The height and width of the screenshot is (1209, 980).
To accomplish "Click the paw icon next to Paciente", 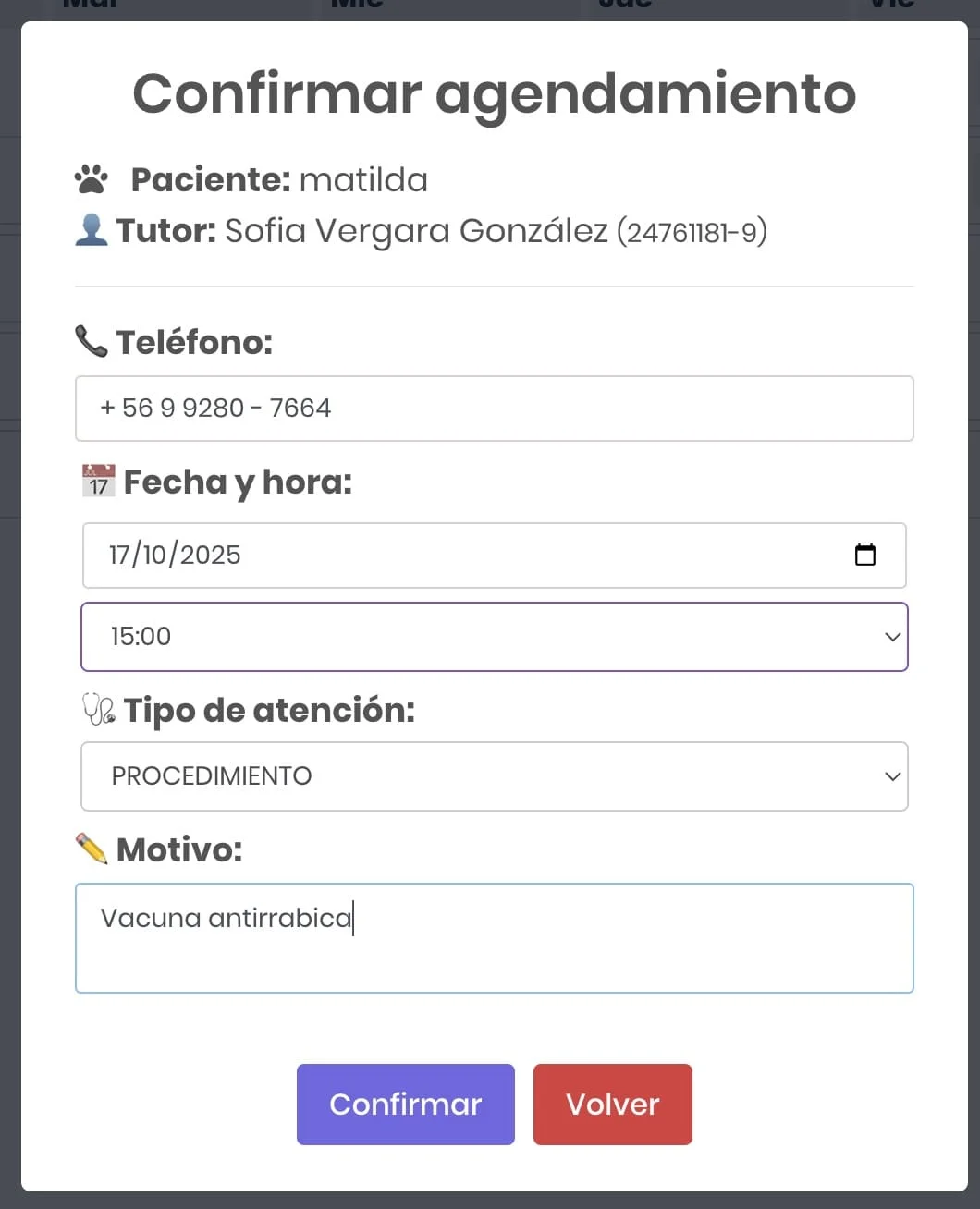I will coord(91,178).
